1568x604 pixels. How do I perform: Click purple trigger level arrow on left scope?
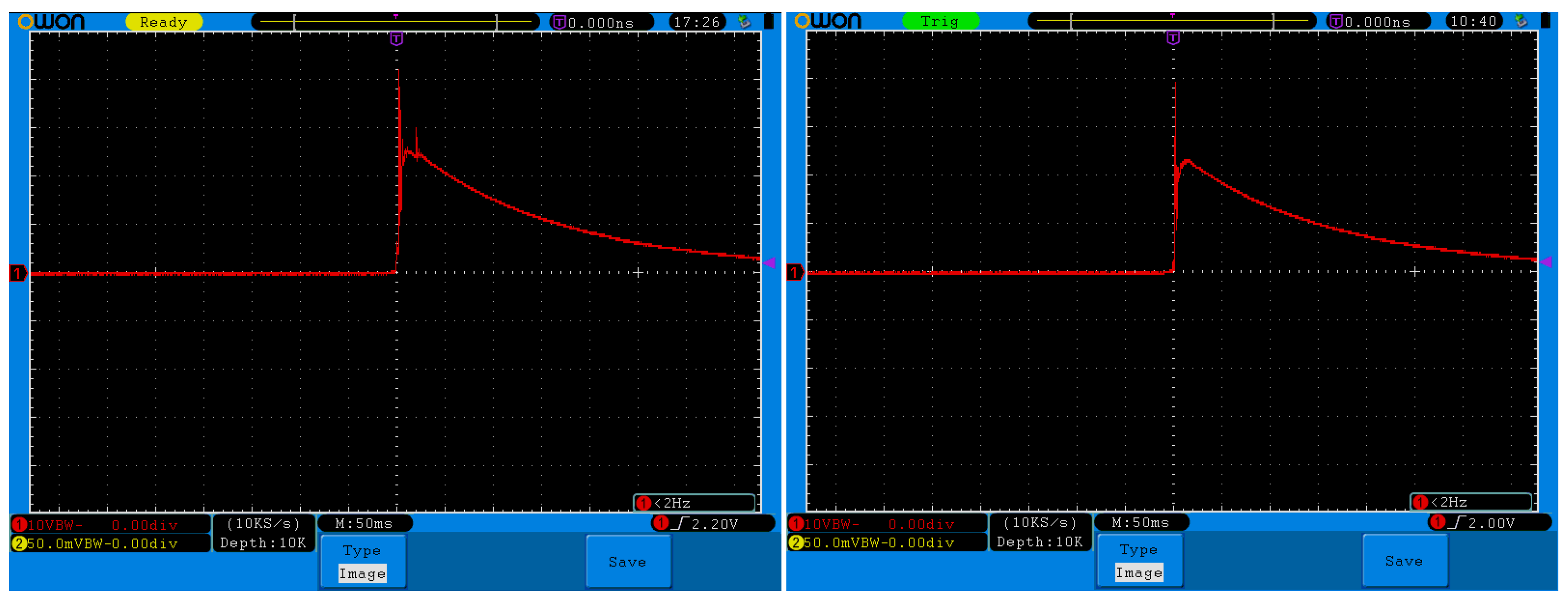click(x=769, y=263)
